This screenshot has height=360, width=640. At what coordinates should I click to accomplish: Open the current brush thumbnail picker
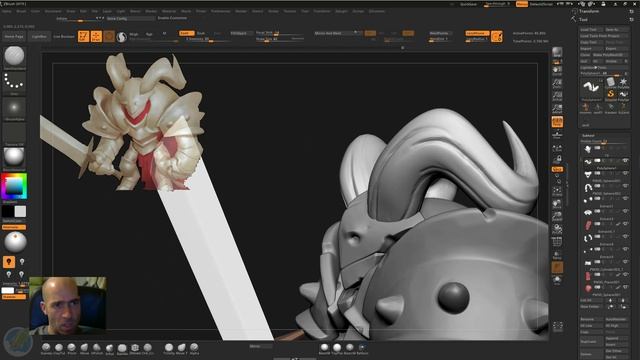pos(14,56)
